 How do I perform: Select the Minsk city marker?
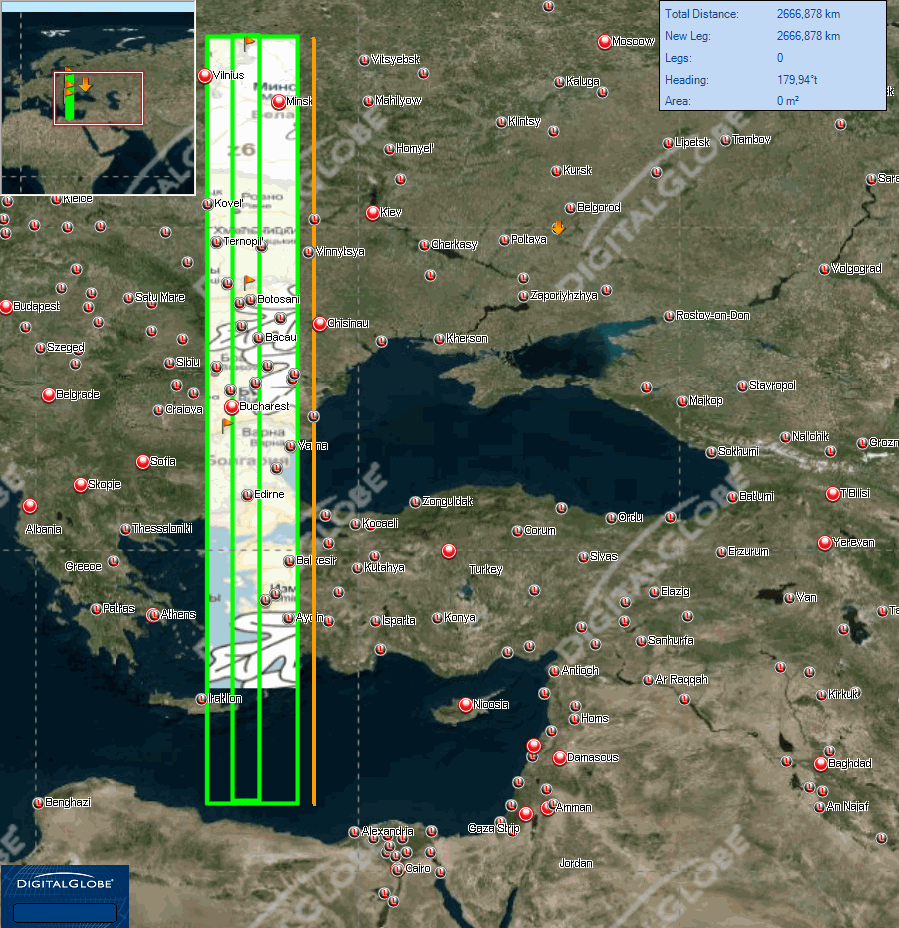point(278,101)
